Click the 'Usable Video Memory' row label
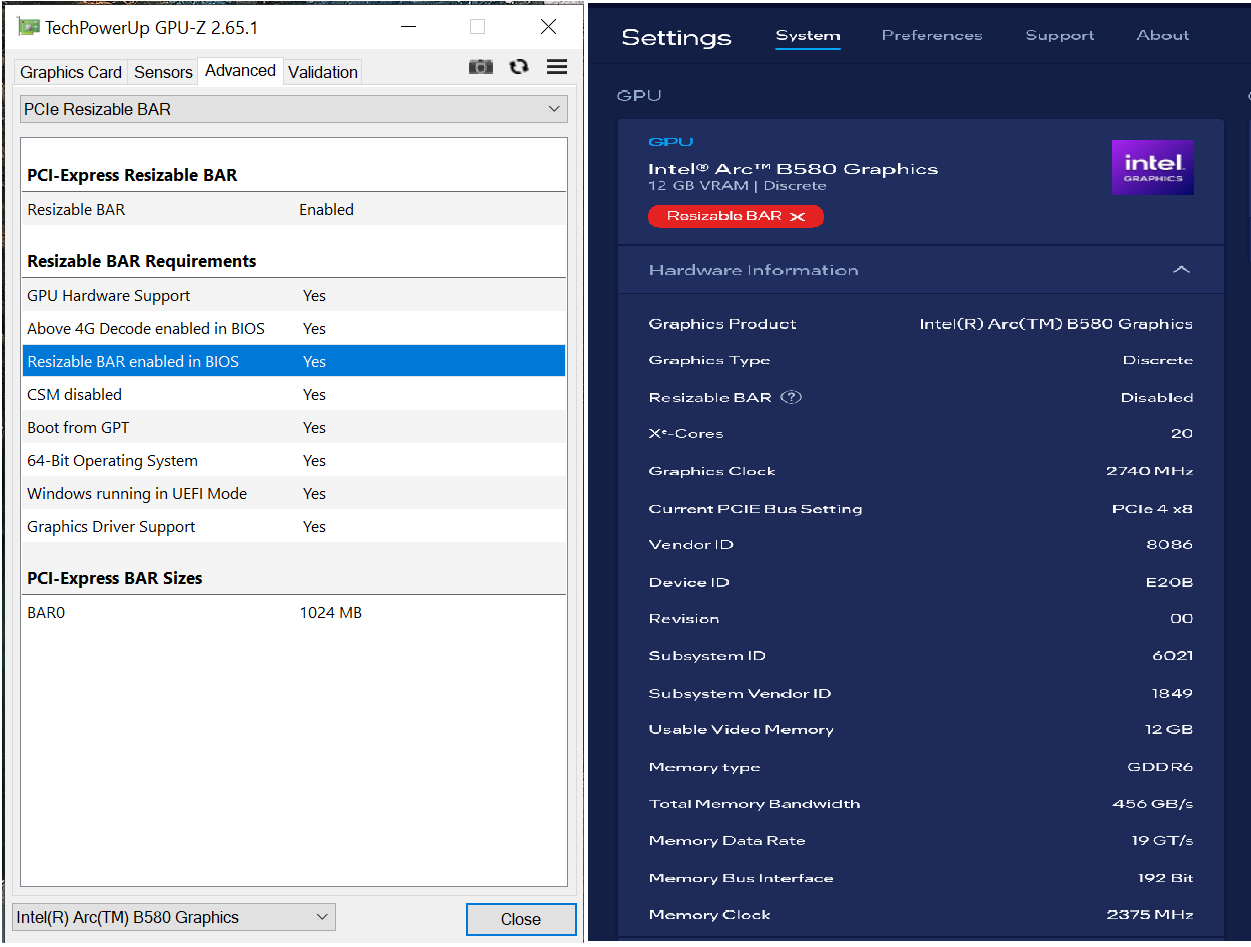This screenshot has height=947, width=1251. [741, 730]
